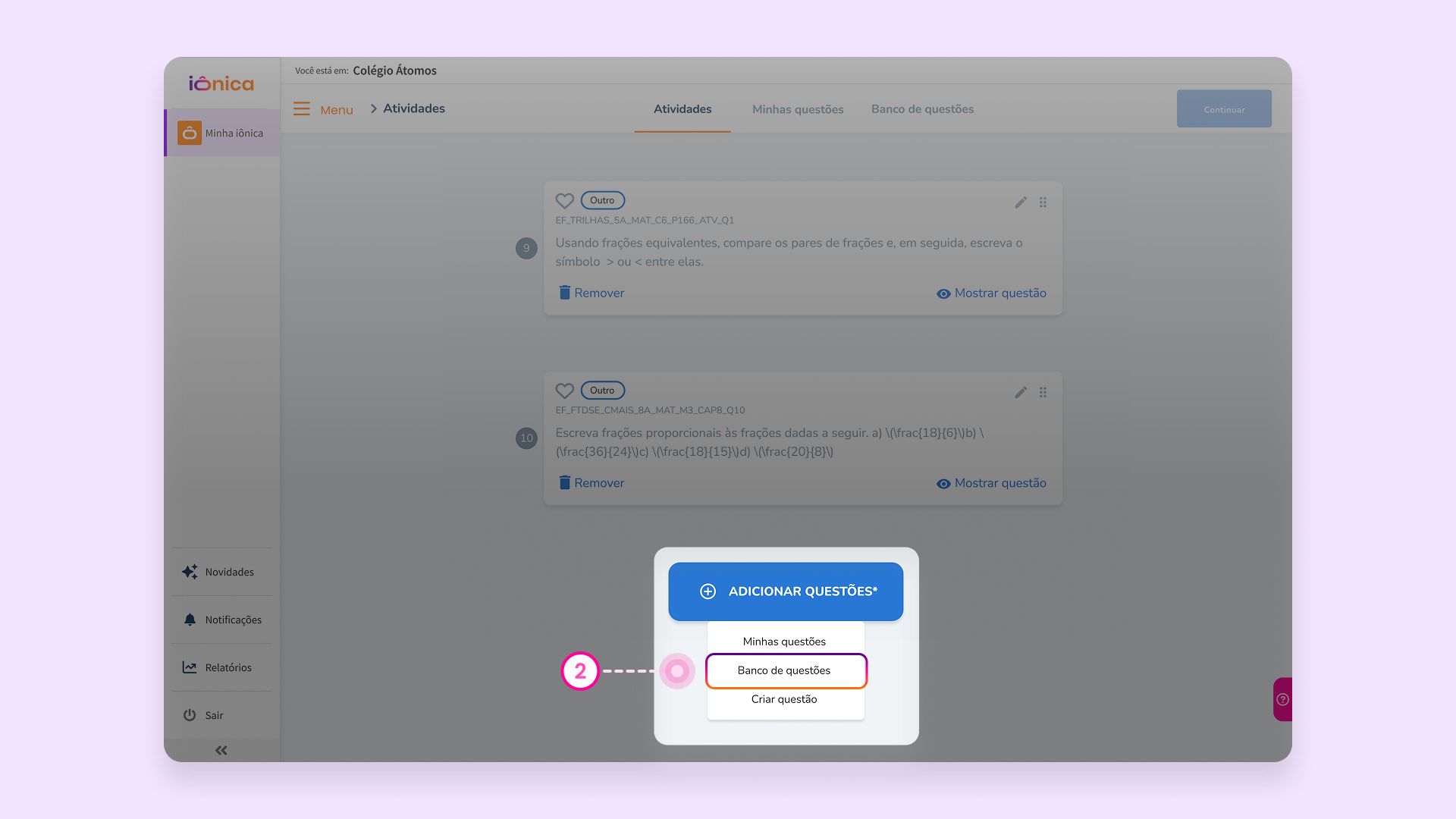Click the Colégio Átomos school name
Image resolution: width=1456 pixels, height=819 pixels.
[x=394, y=71]
